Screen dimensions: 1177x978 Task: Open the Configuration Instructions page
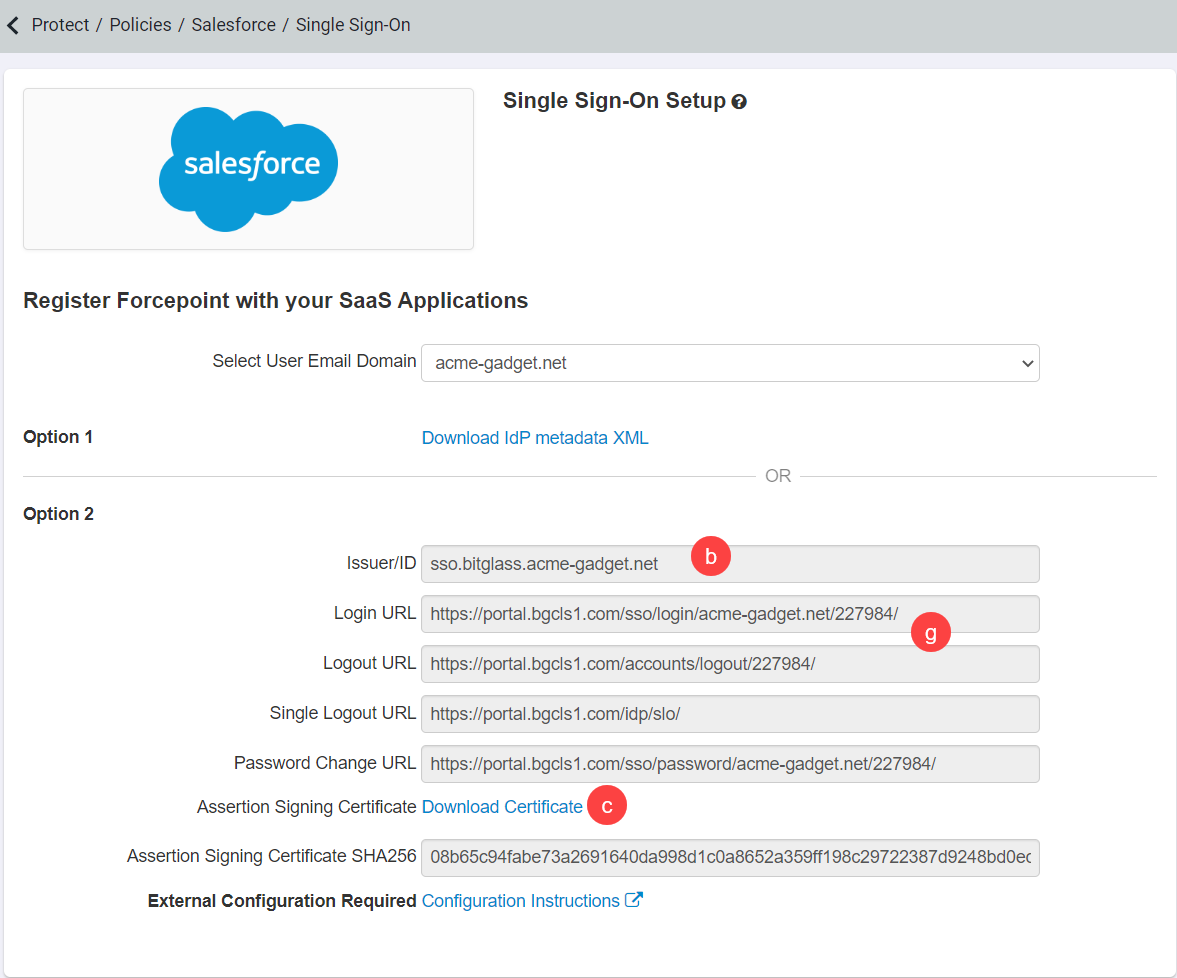521,899
